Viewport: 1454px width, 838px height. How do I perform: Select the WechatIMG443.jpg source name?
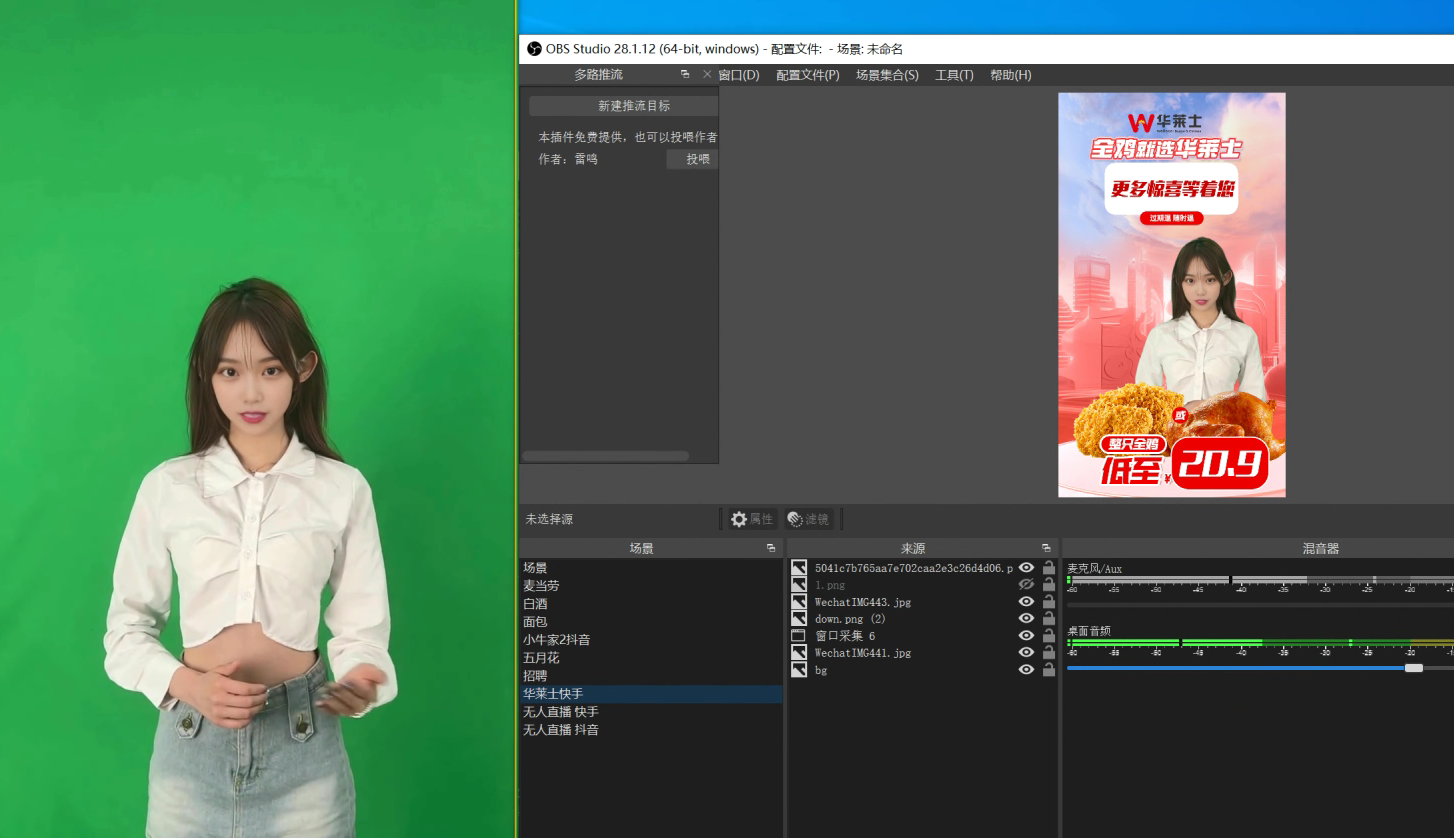pyautogui.click(x=863, y=602)
